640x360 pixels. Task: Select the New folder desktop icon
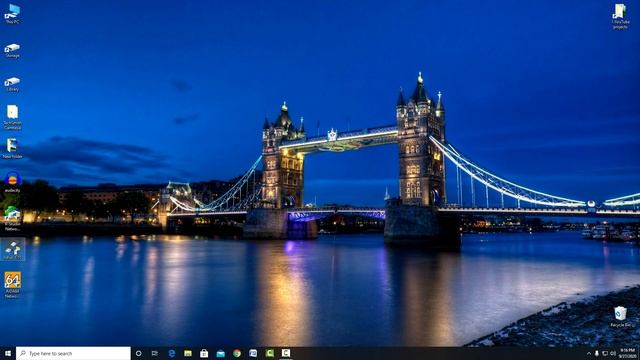[12, 148]
